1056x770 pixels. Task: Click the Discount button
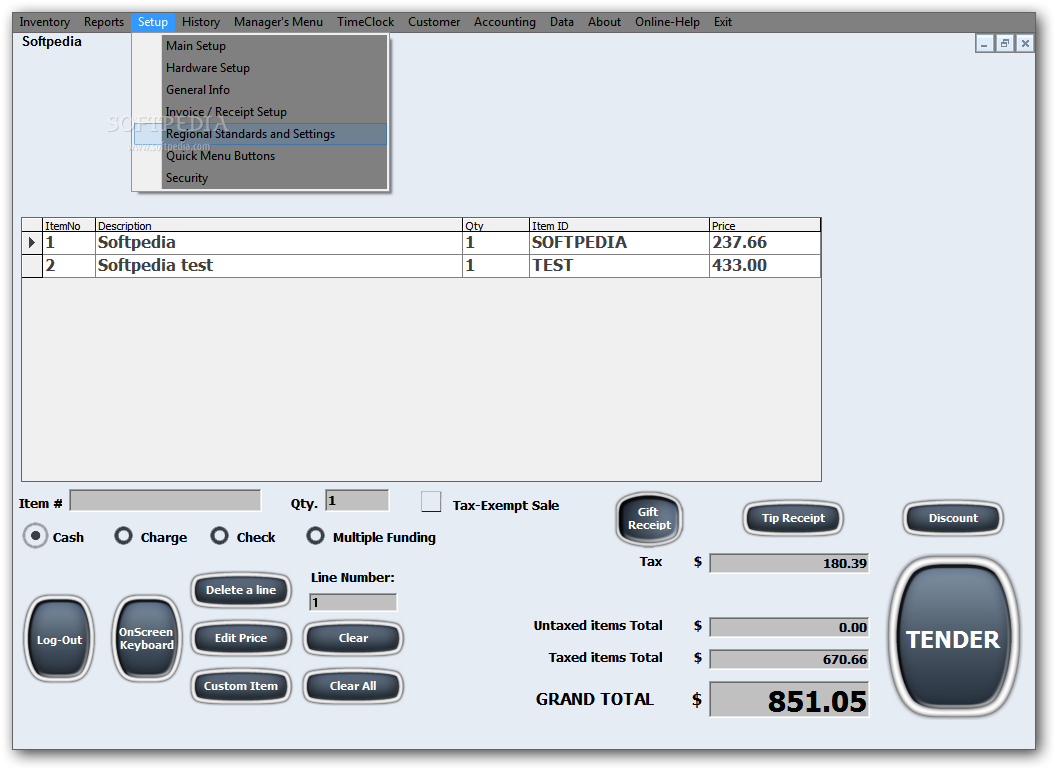[953, 518]
